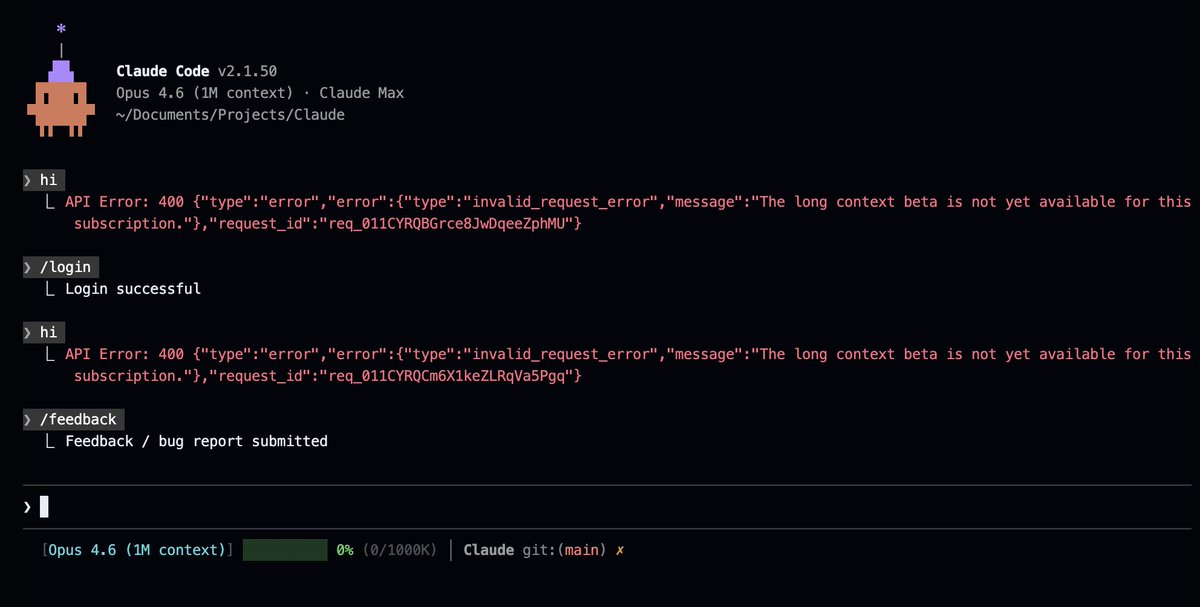Click the purple asterisk above the mascot

[x=61, y=28]
